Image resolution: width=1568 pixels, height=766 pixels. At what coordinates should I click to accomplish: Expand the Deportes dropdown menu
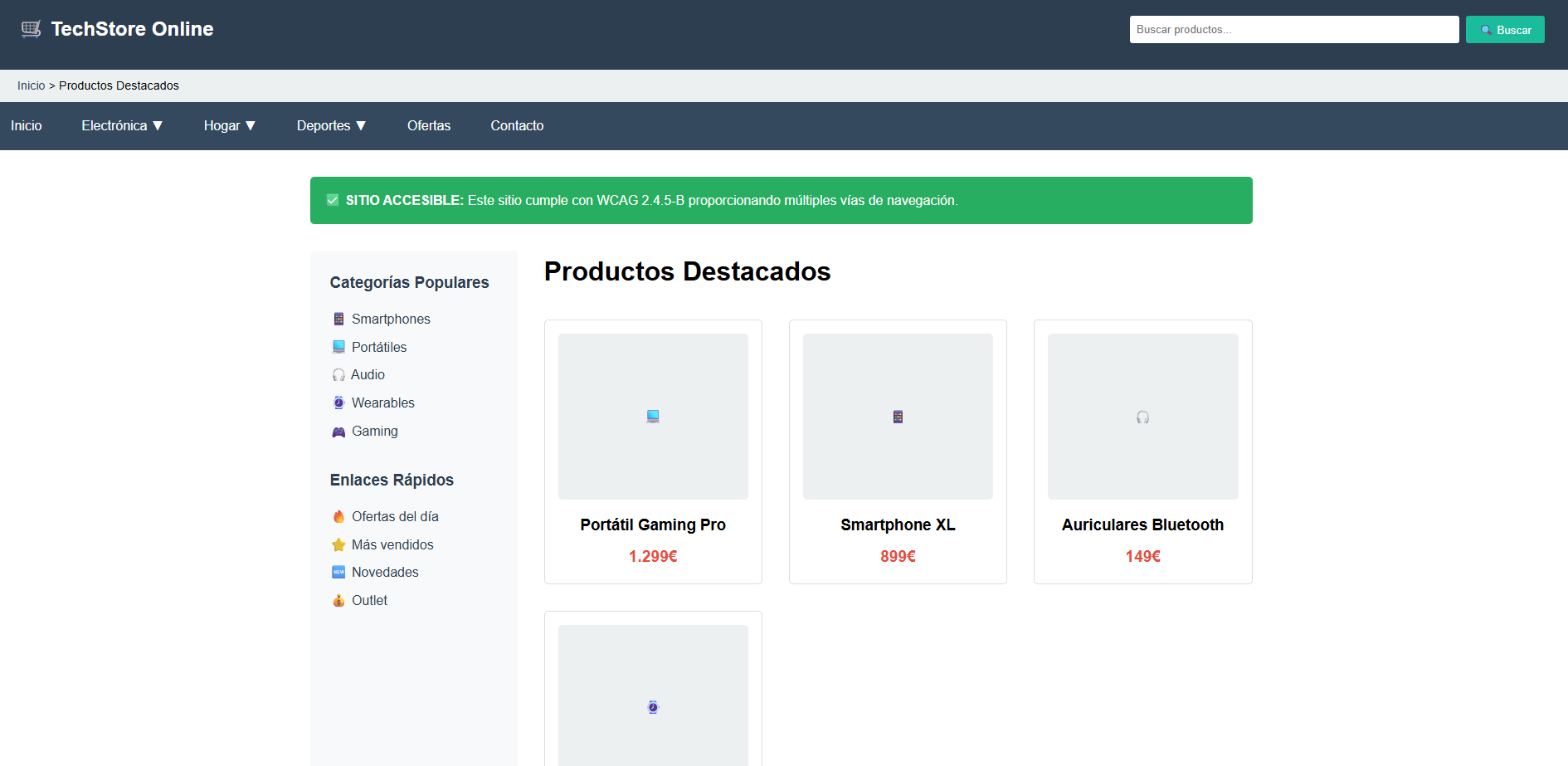pos(331,126)
